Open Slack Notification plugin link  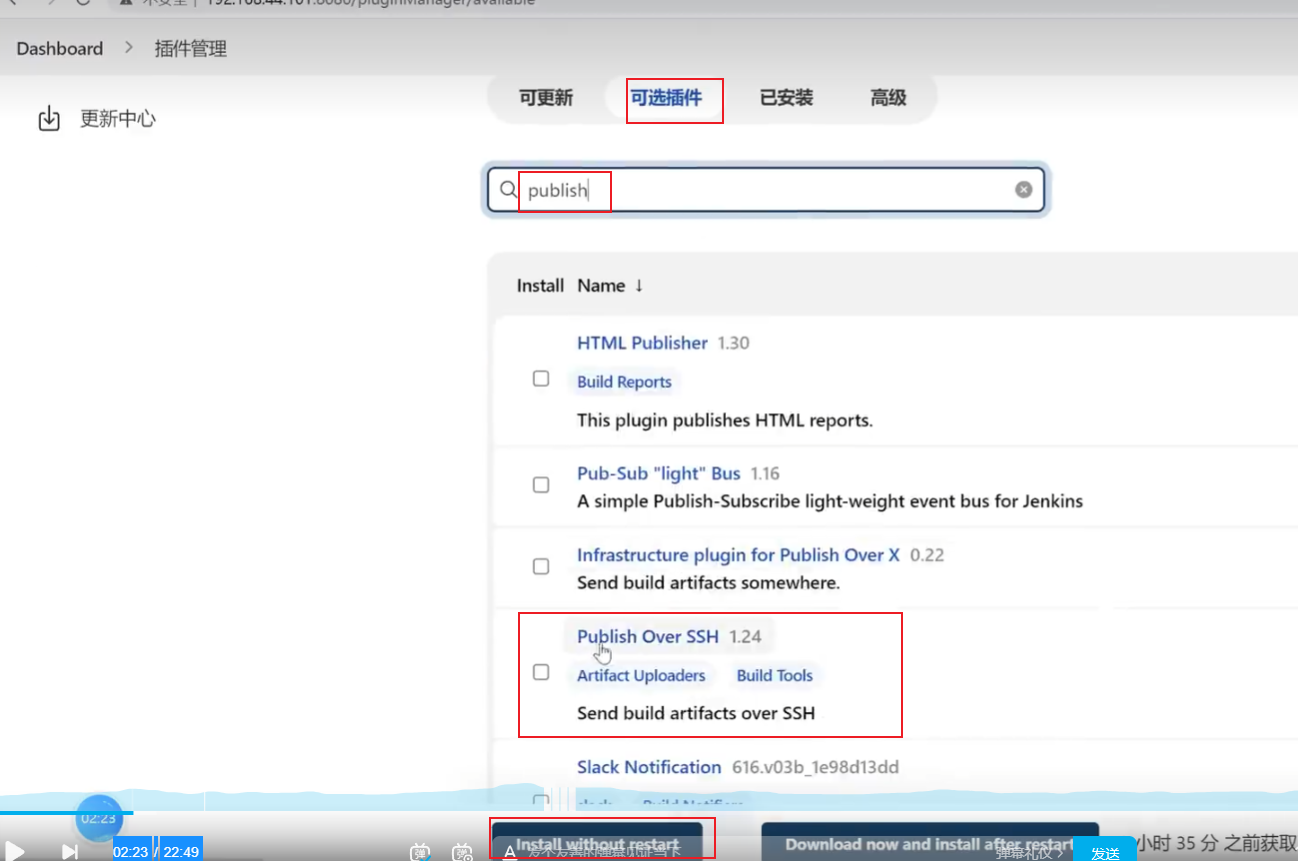pos(649,767)
